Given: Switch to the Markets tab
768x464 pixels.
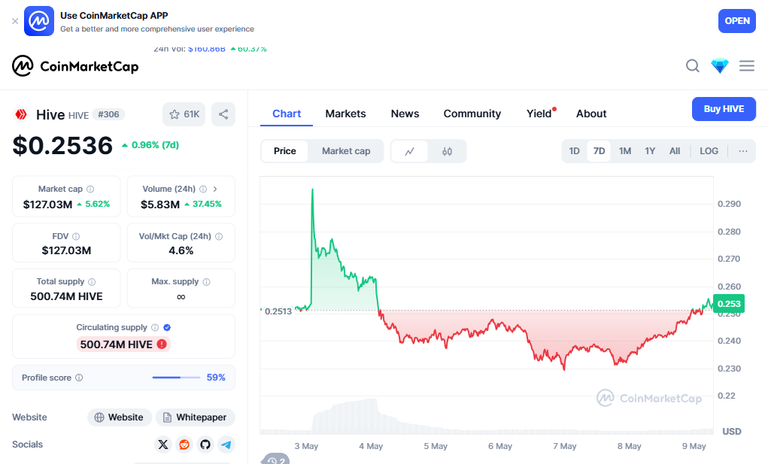Looking at the screenshot, I should 345,114.
